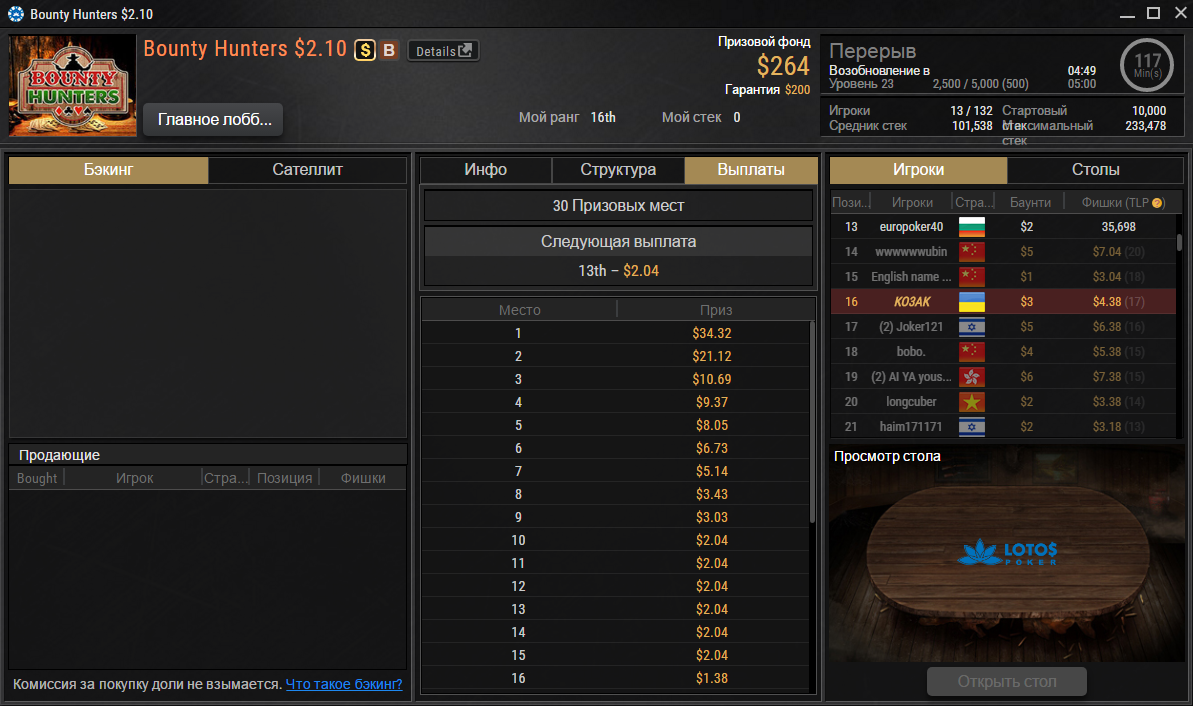
Task: Click the orange B bounty icon
Action: coord(389,50)
